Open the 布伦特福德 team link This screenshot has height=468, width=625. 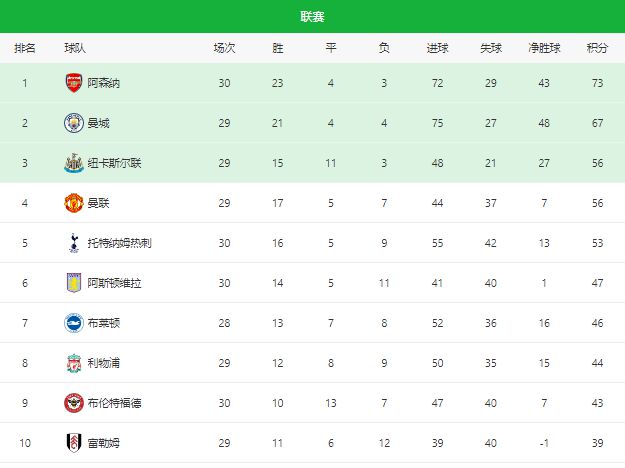[x=114, y=403]
